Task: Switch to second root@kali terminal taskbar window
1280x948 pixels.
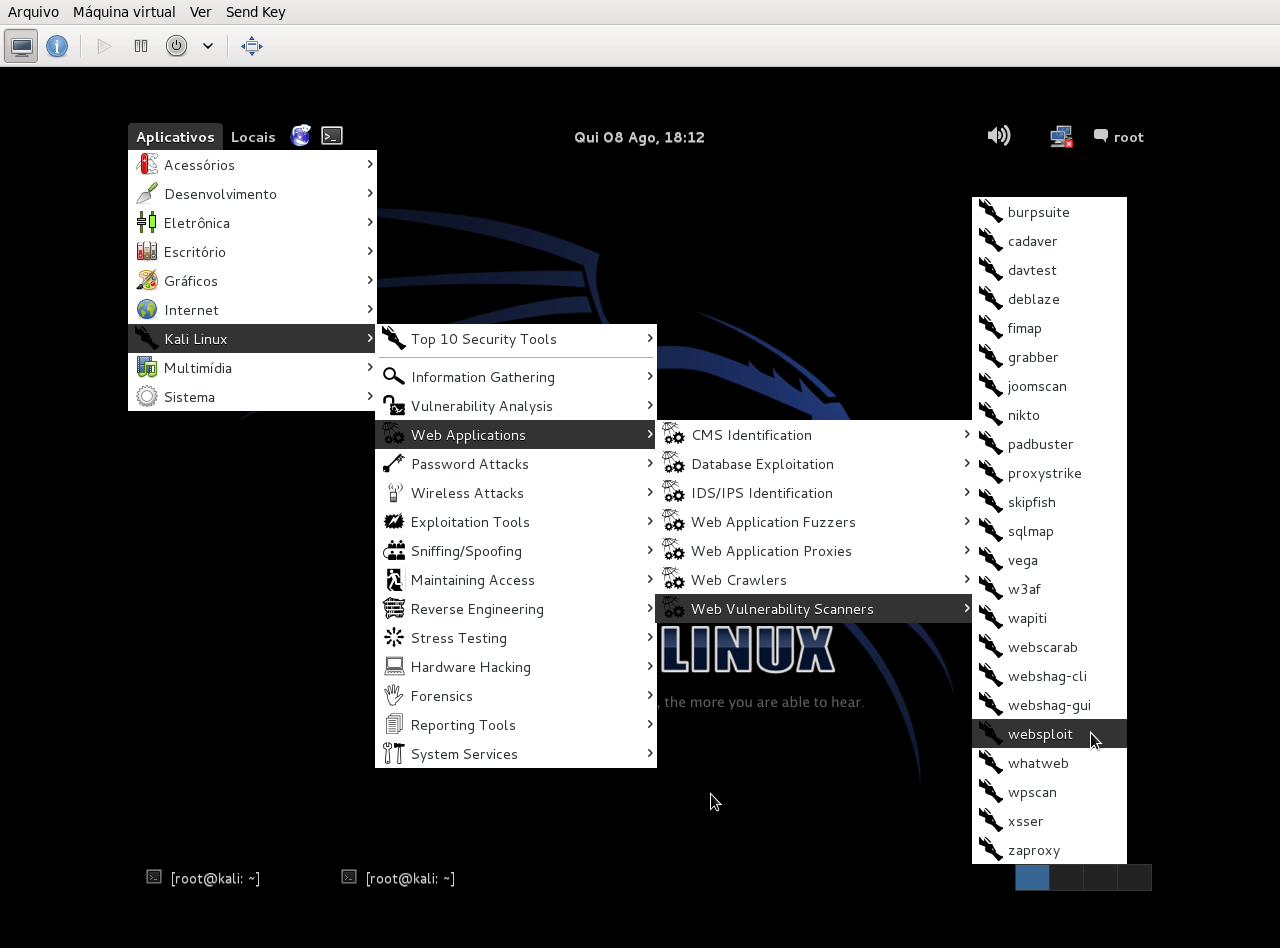Action: pos(398,878)
